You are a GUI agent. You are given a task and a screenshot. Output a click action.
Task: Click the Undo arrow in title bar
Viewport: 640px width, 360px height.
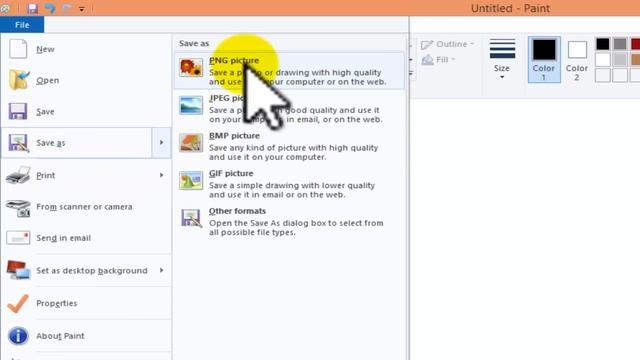tap(50, 8)
